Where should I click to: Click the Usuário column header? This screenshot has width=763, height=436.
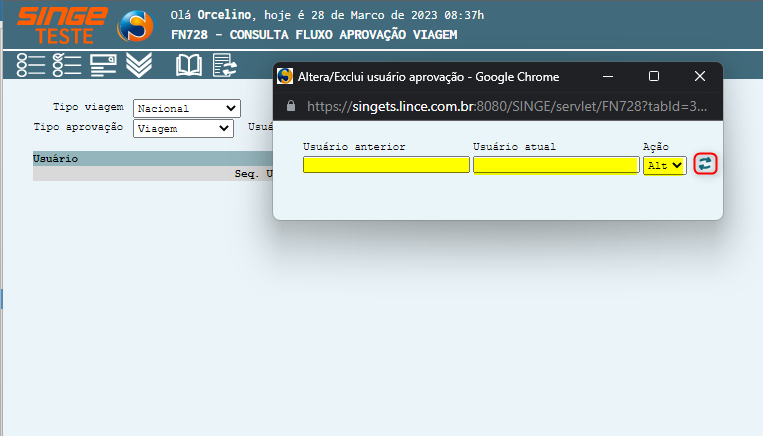(x=56, y=159)
